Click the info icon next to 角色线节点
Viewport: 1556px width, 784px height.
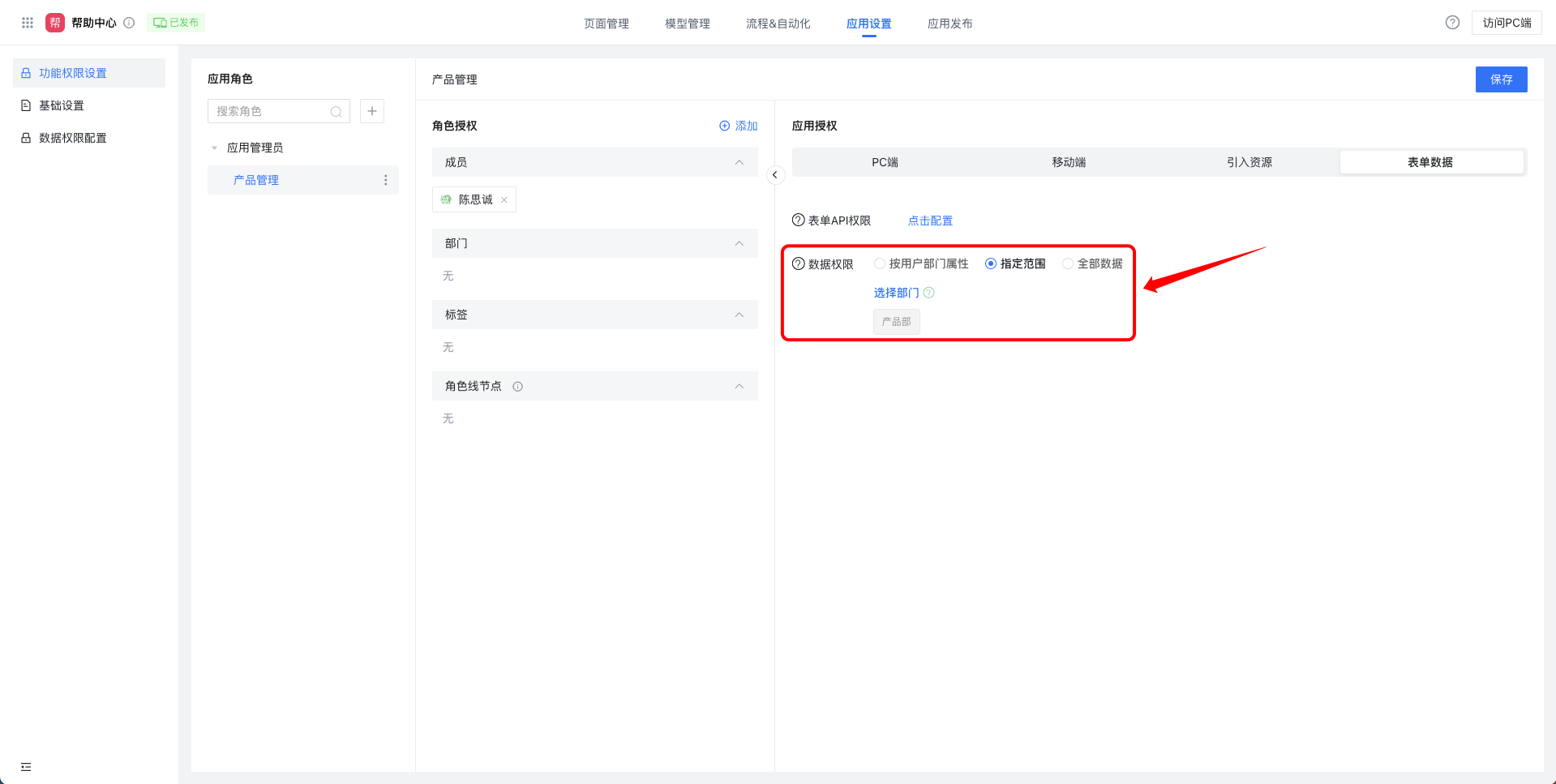click(x=518, y=387)
